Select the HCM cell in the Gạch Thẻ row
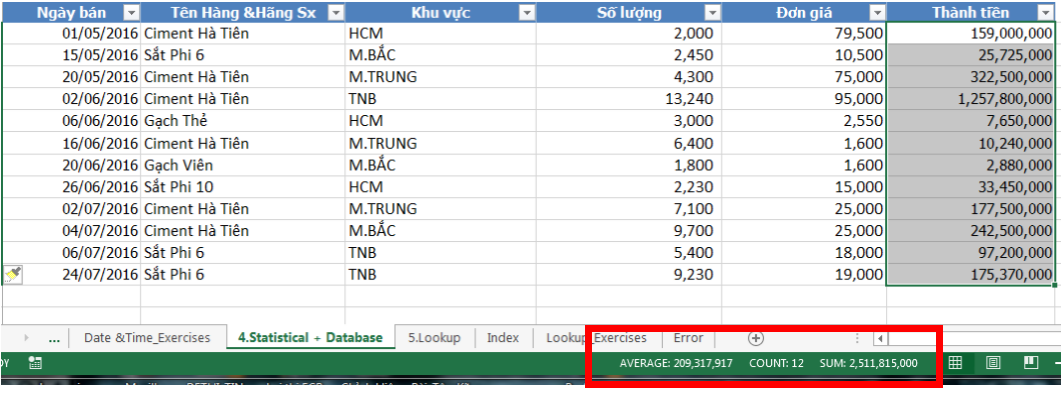 point(440,121)
